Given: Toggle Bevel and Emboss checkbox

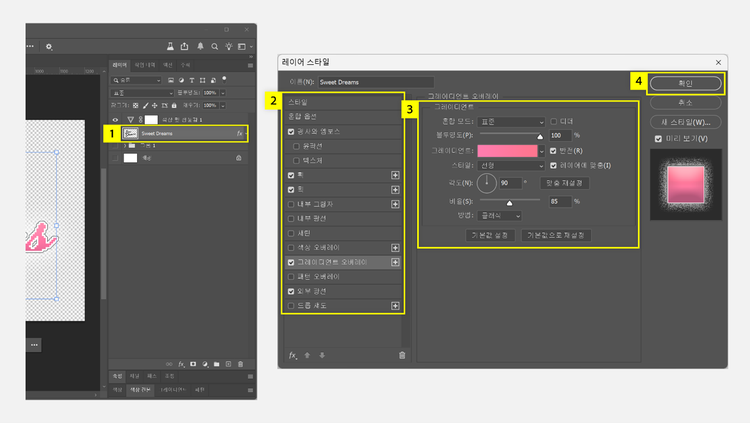Looking at the screenshot, I should [291, 132].
